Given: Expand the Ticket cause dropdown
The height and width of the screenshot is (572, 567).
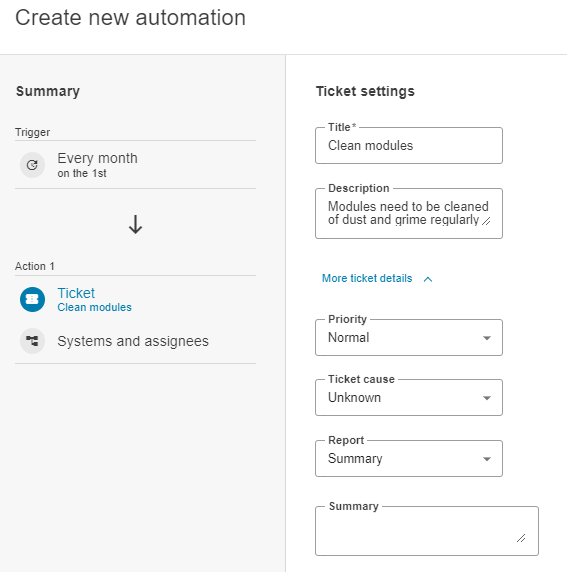Looking at the screenshot, I should 409,398.
